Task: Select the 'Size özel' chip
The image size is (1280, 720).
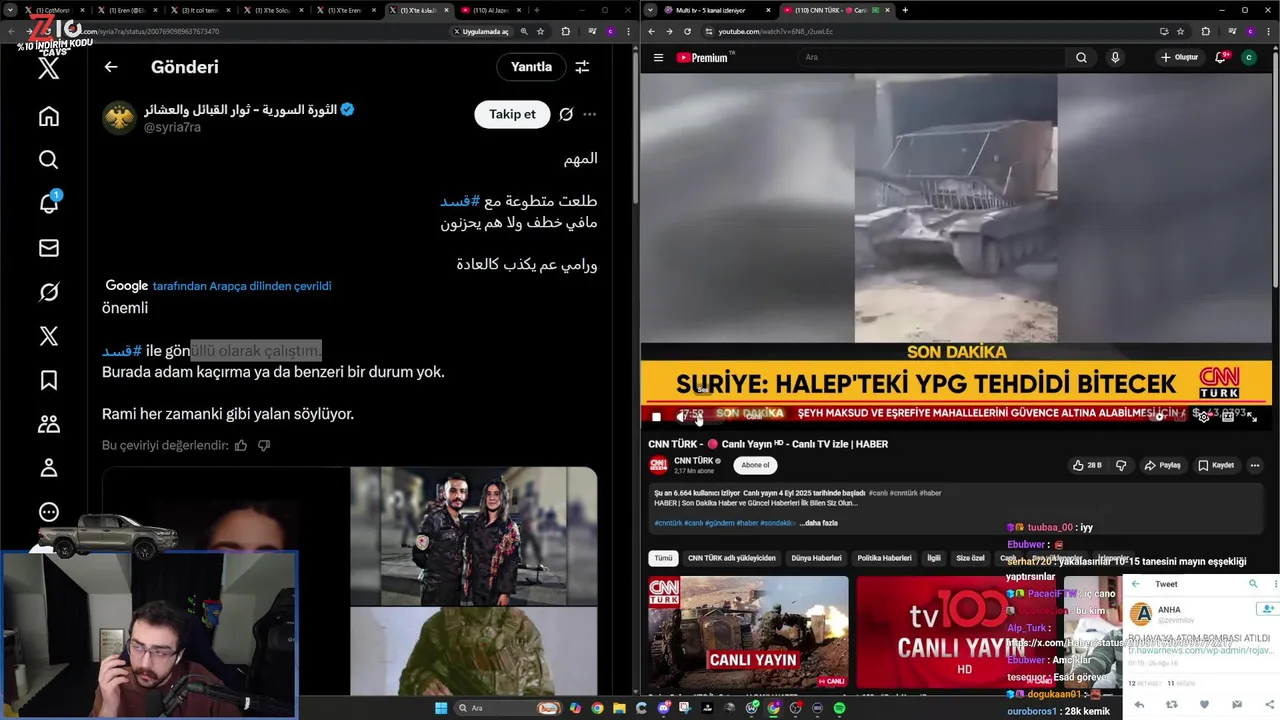Action: pyautogui.click(x=970, y=558)
